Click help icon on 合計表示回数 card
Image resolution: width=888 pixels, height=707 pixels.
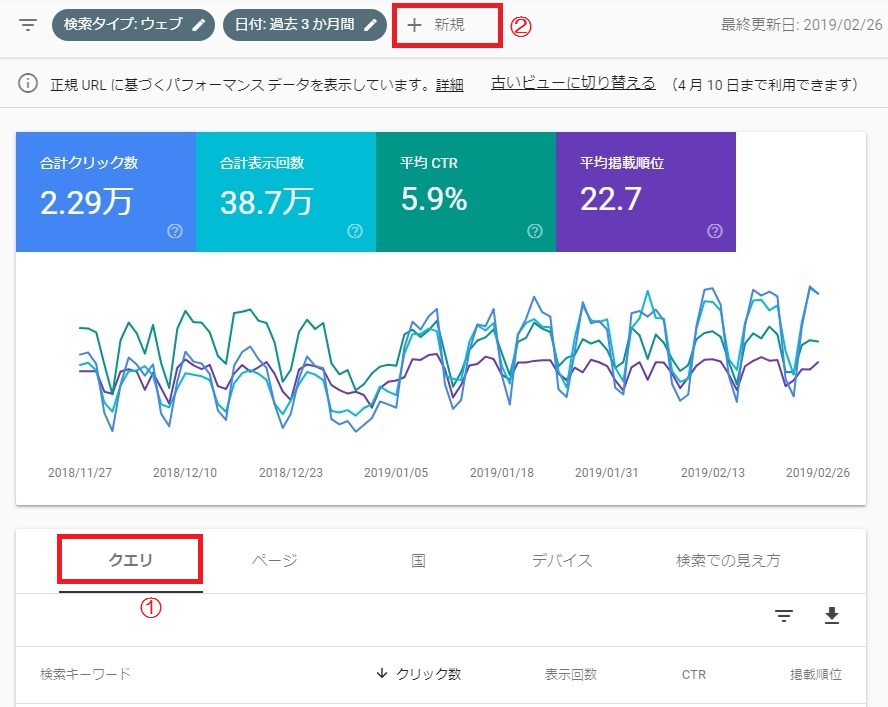point(355,231)
